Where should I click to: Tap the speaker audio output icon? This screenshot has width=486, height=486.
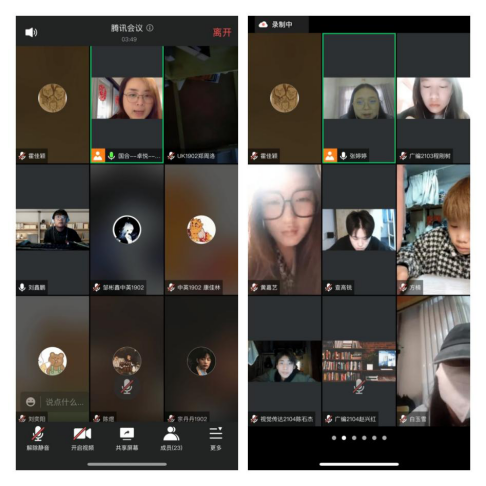point(31,32)
